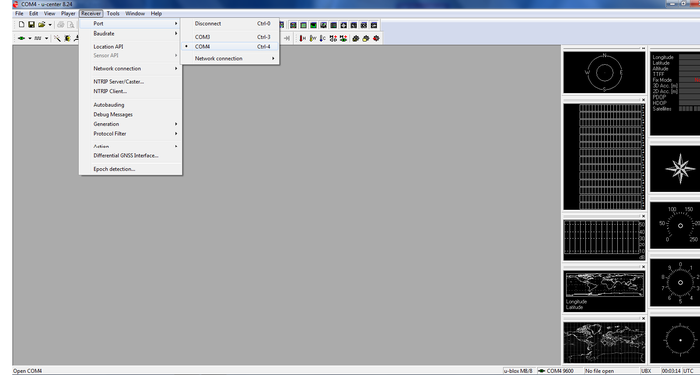
Task: Click the magic wand autobauding icon
Action: point(57,38)
